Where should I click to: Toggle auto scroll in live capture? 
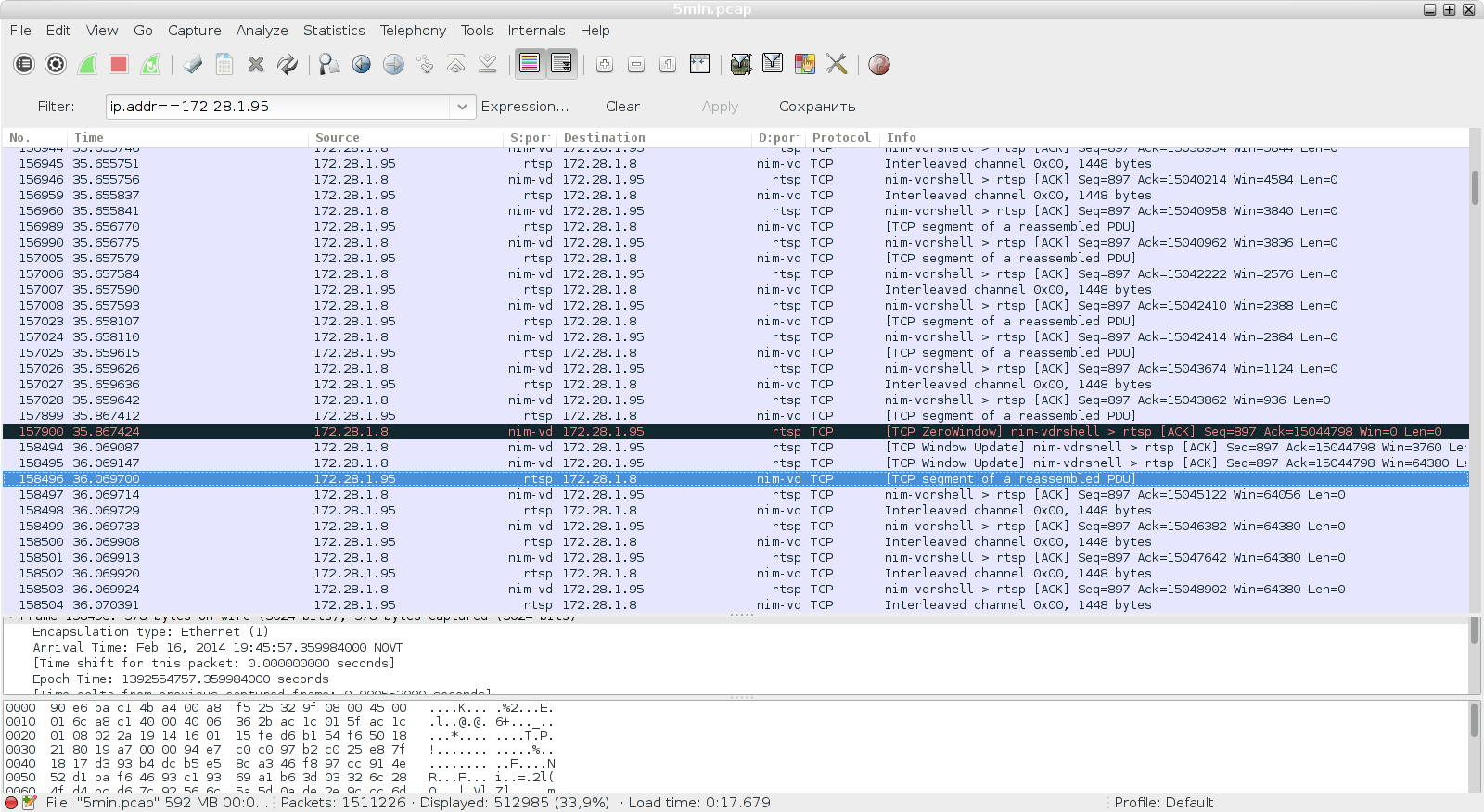click(x=562, y=64)
